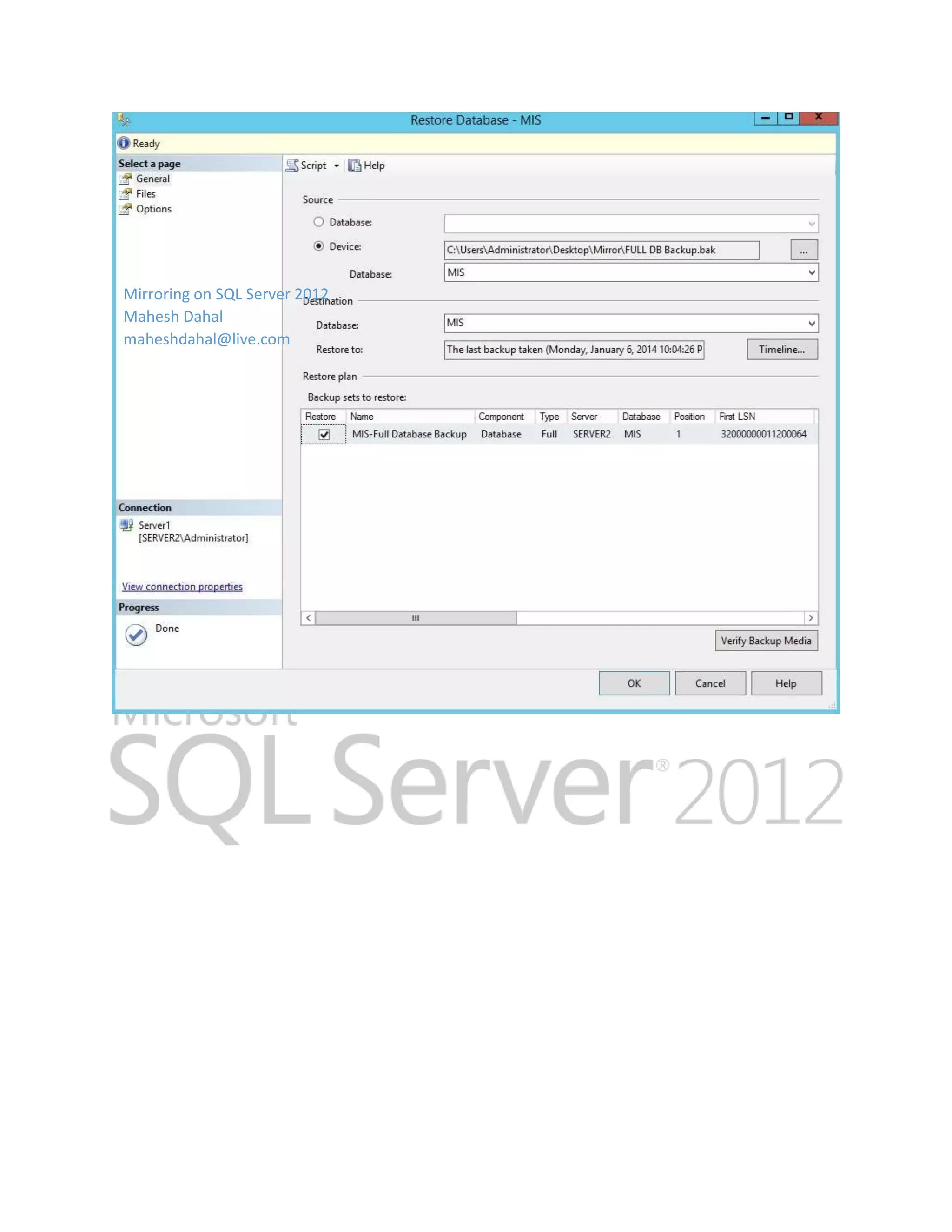Click the General page icon
The image size is (952, 1232).
coord(125,179)
